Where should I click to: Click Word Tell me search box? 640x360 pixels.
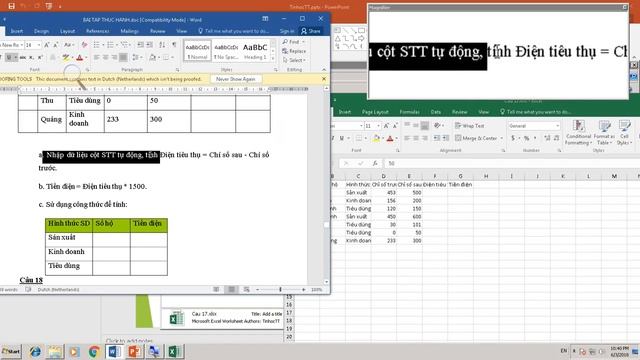point(234,31)
